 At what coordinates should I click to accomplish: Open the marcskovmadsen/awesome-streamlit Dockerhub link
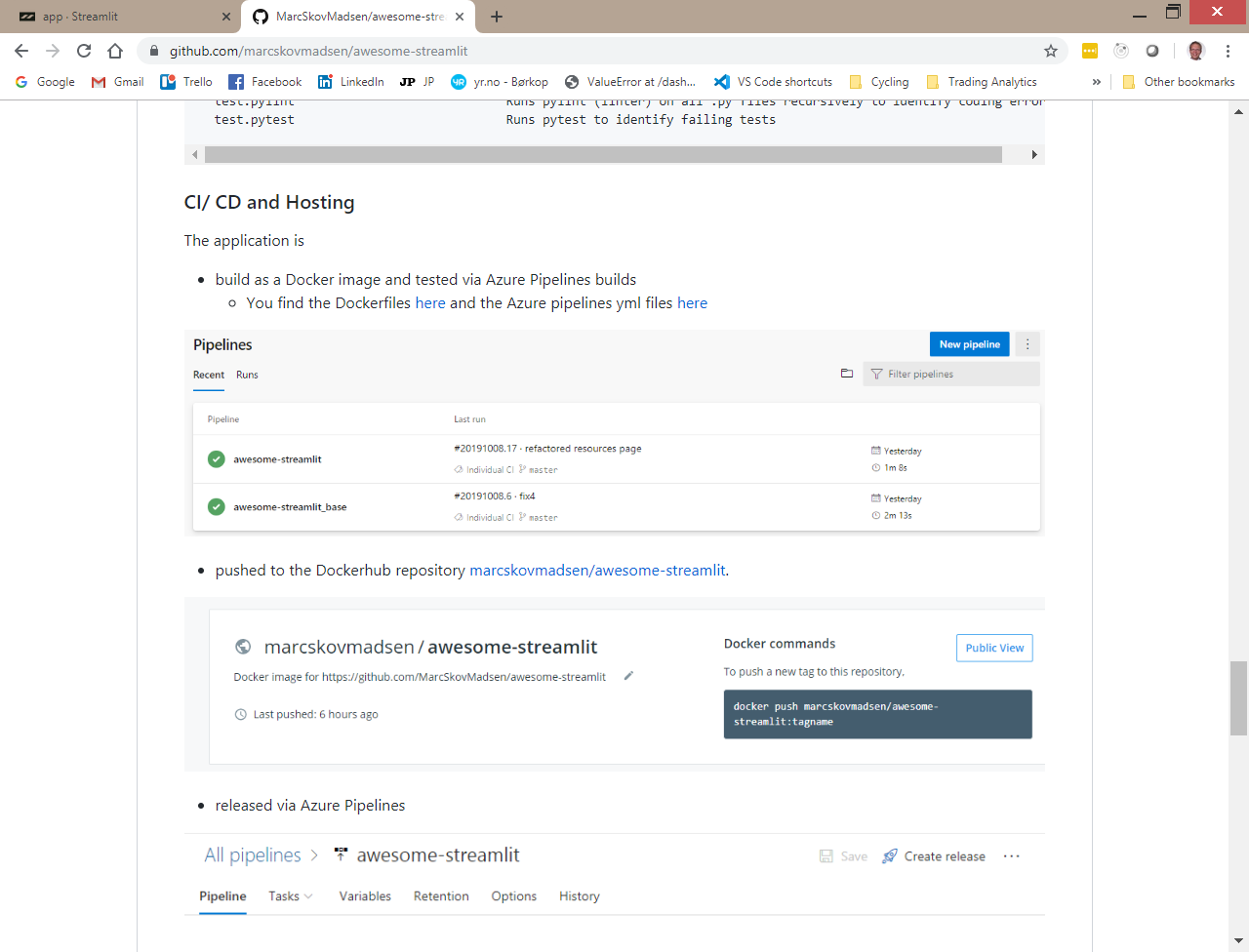click(597, 571)
